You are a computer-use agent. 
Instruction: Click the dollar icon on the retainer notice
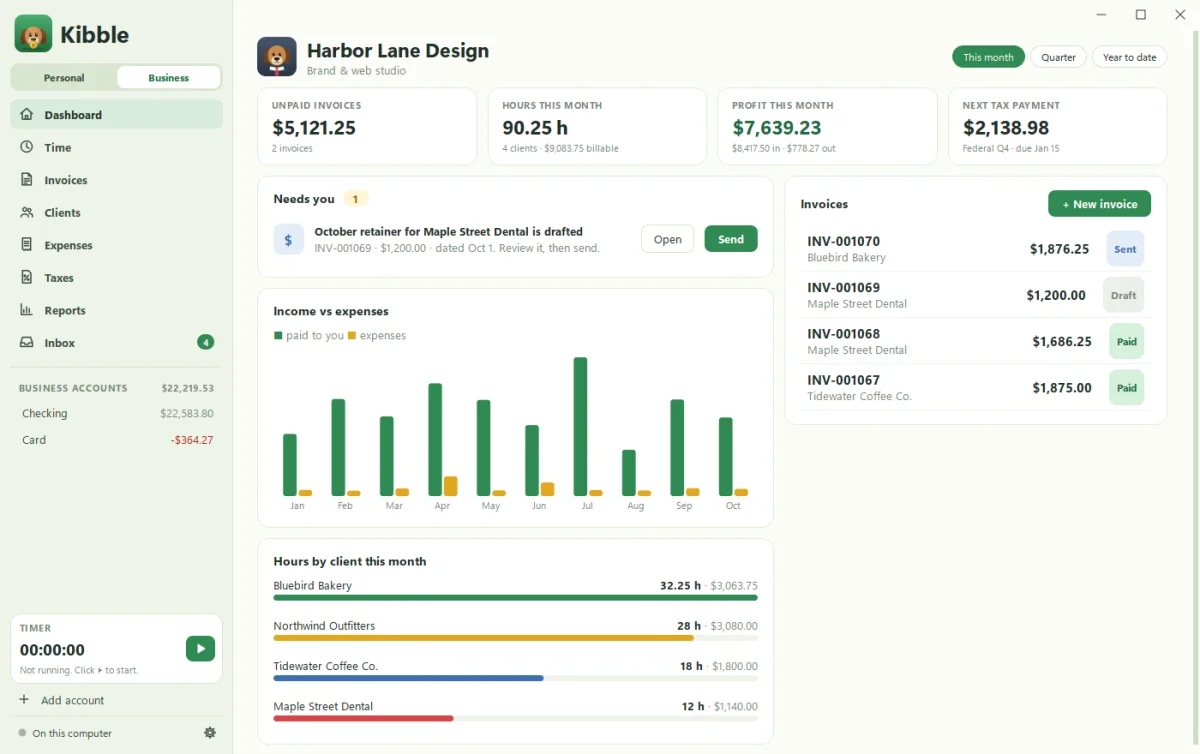pyautogui.click(x=289, y=240)
